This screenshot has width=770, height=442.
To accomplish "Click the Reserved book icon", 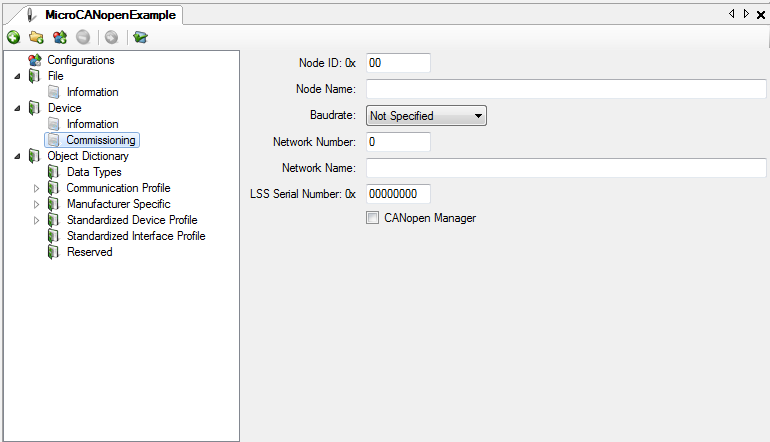I will coord(54,252).
